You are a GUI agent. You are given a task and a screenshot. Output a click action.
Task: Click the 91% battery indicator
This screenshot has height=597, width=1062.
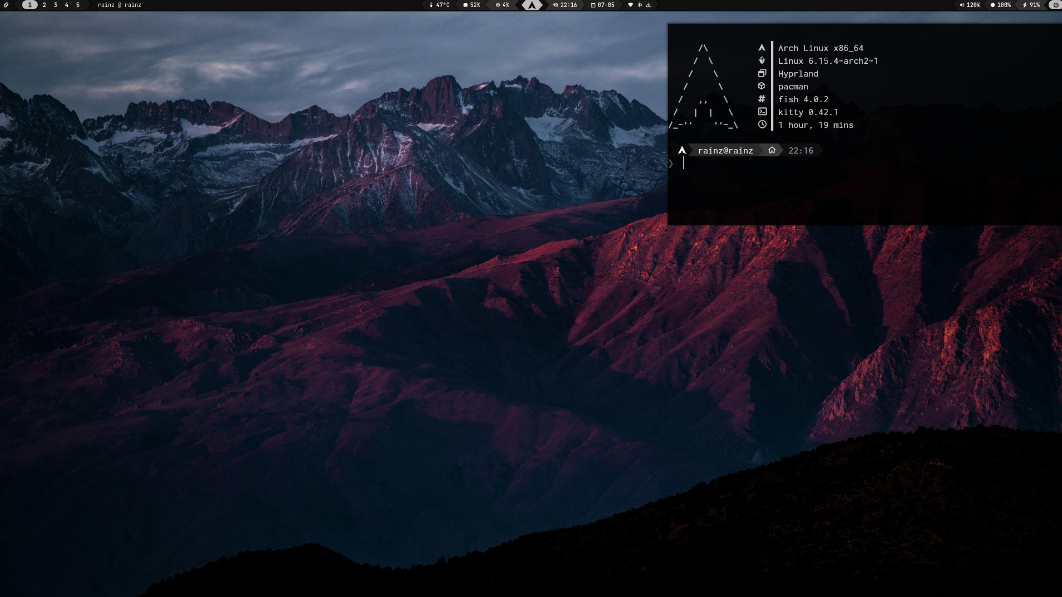tap(1030, 5)
